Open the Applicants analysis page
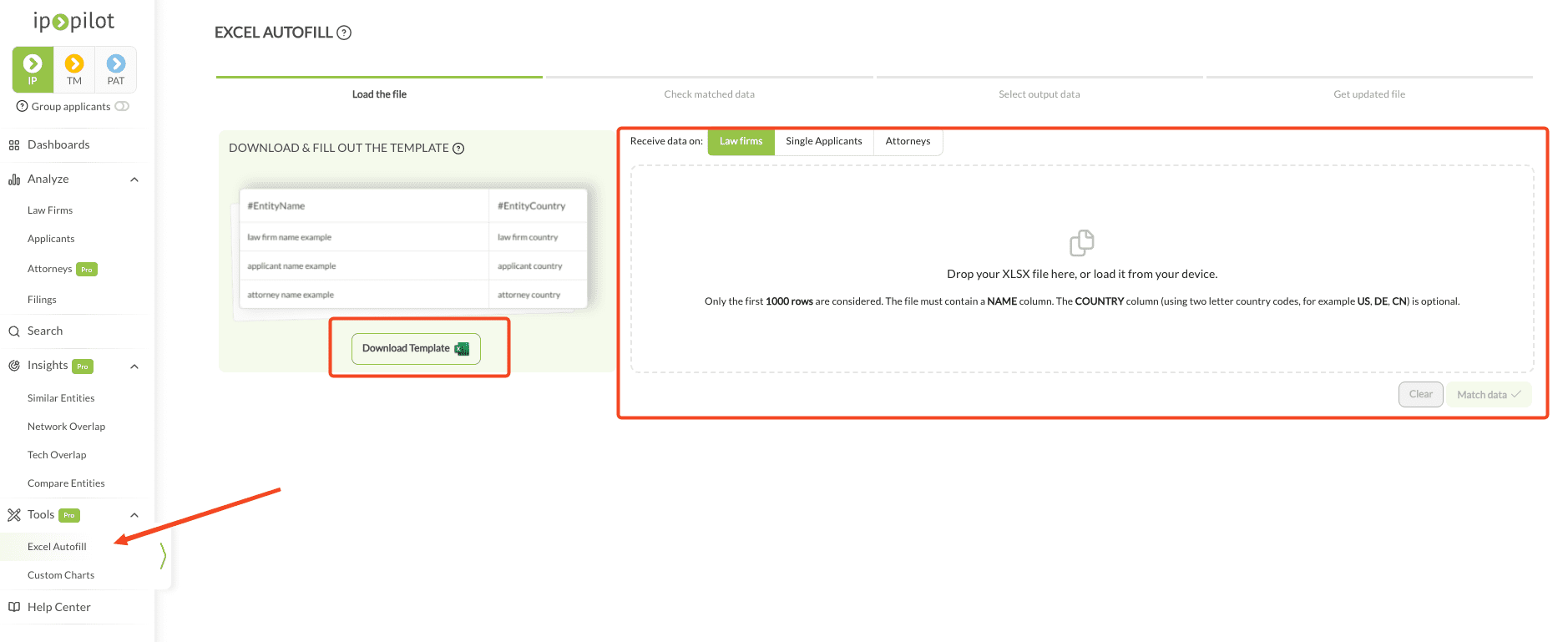 pyautogui.click(x=51, y=239)
